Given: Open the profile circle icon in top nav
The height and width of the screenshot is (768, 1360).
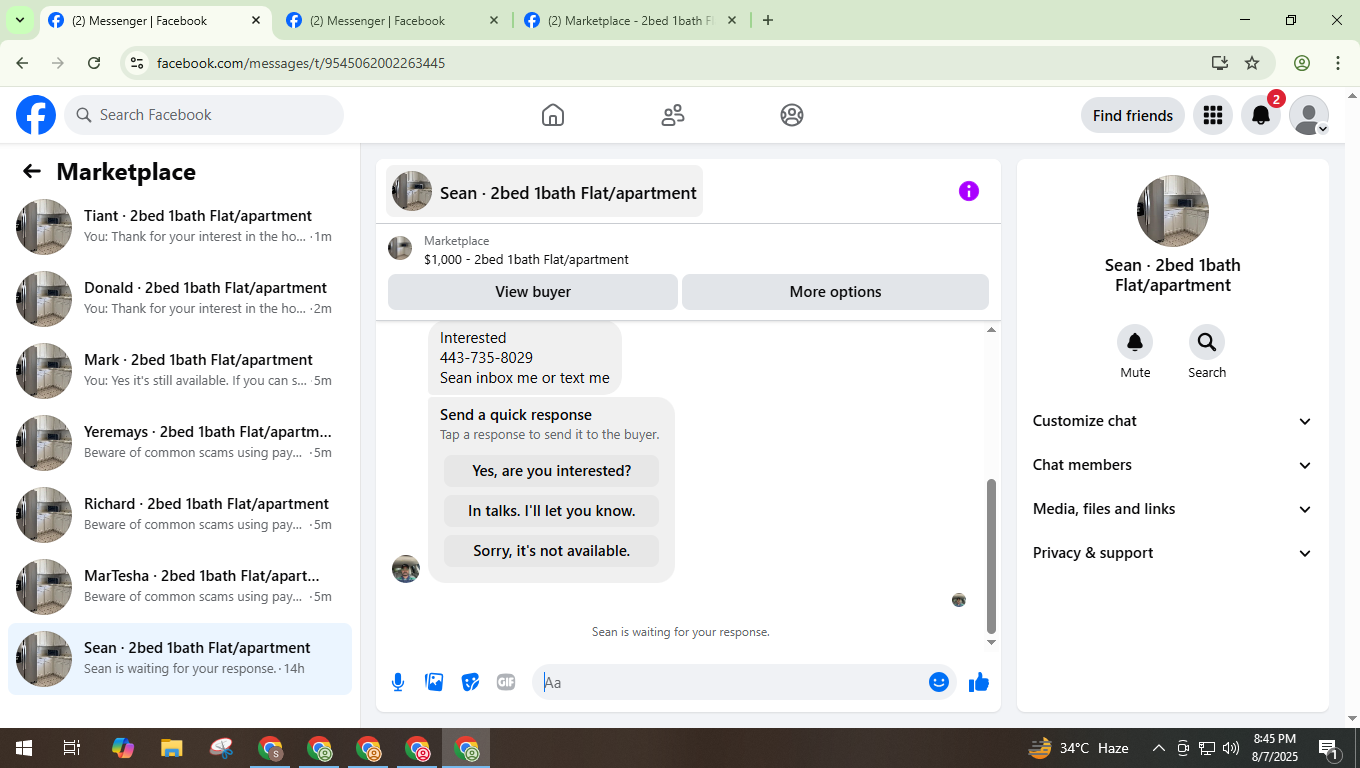Looking at the screenshot, I should (x=792, y=115).
